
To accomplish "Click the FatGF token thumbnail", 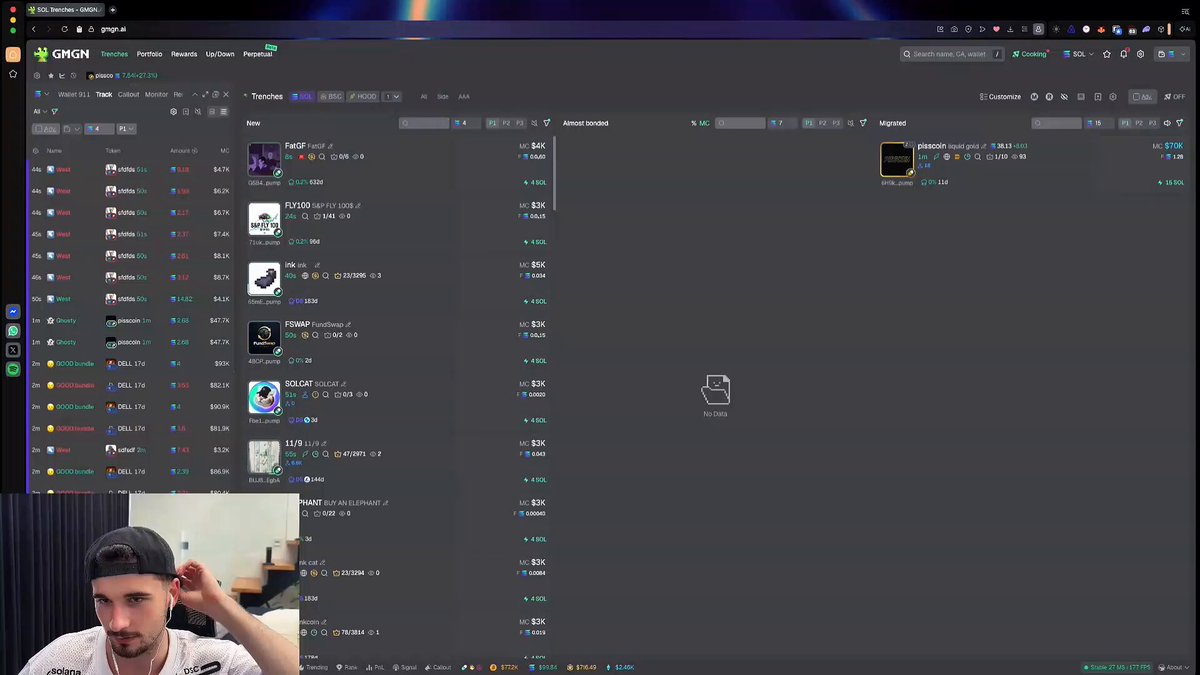I will pos(264,160).
